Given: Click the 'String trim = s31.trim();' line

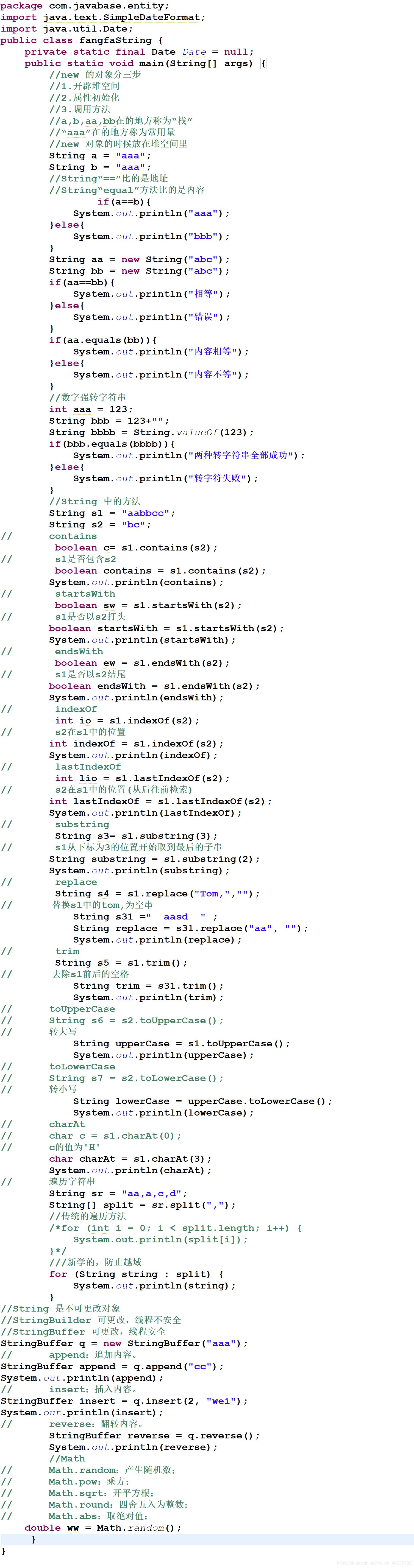Looking at the screenshot, I should (149, 986).
